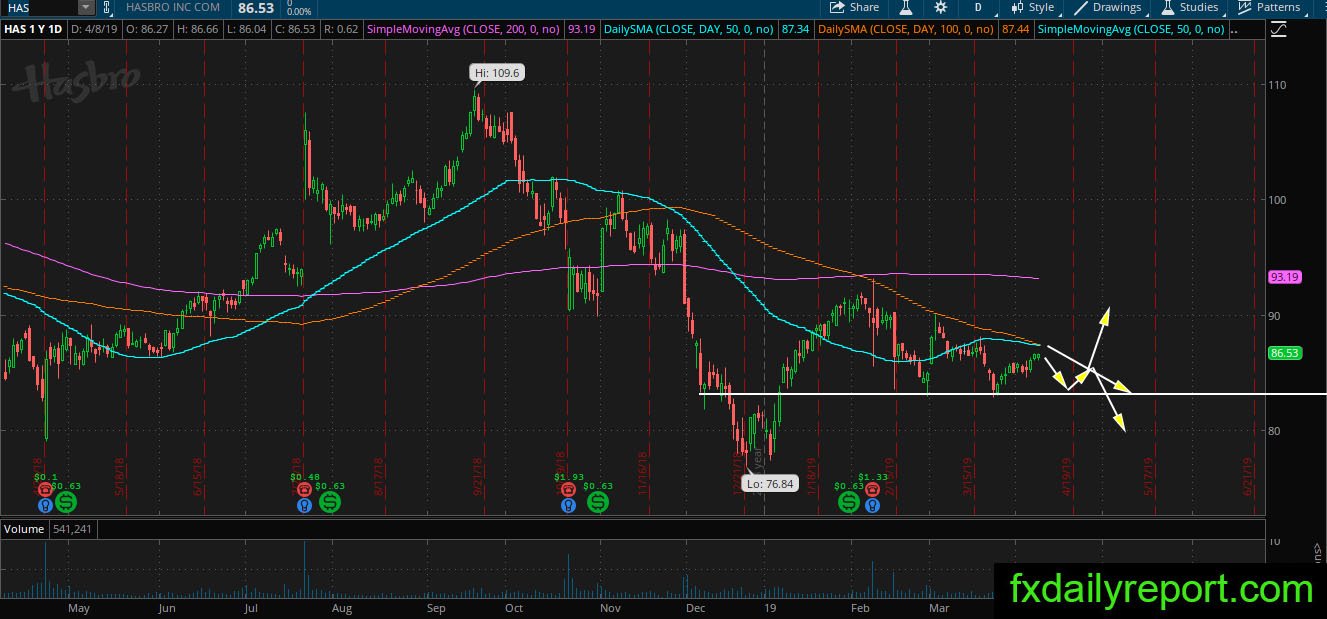Click the Hi: 109.6 price label
Viewport: 1327px width, 619px height.
[x=497, y=72]
